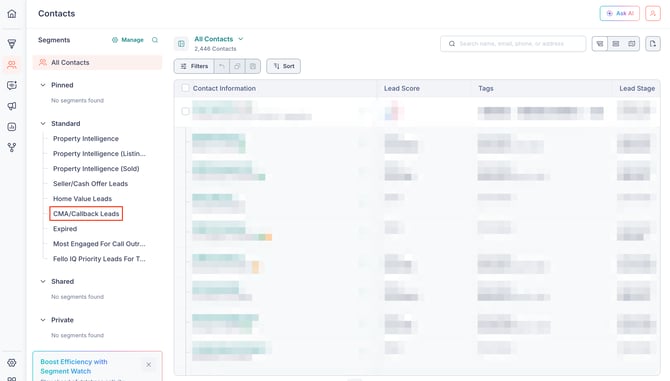Click the Filters button
The height and width of the screenshot is (381, 670).
[194, 66]
